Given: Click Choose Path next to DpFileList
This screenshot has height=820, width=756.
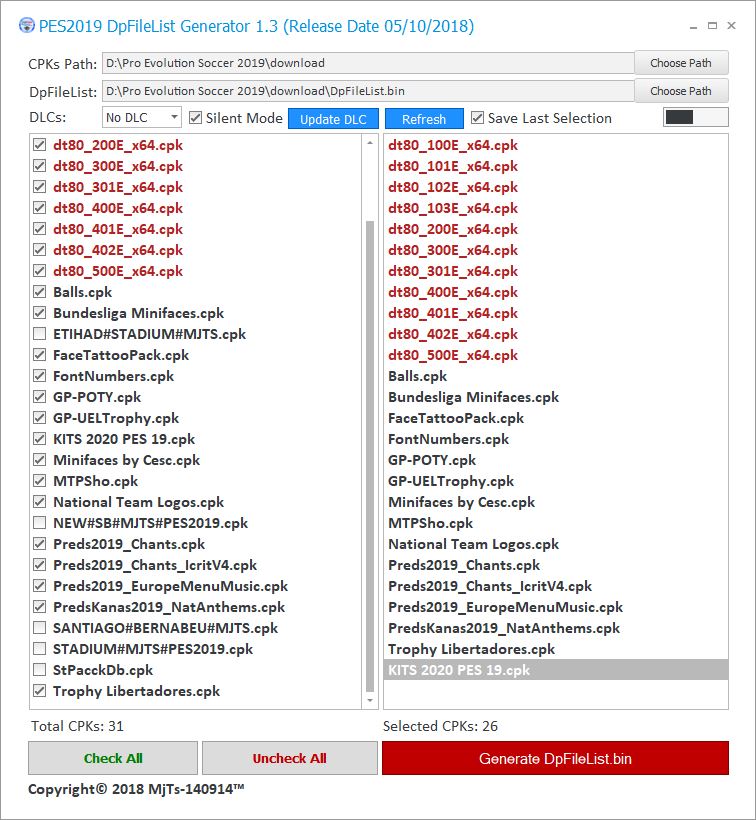Looking at the screenshot, I should pyautogui.click(x=681, y=91).
